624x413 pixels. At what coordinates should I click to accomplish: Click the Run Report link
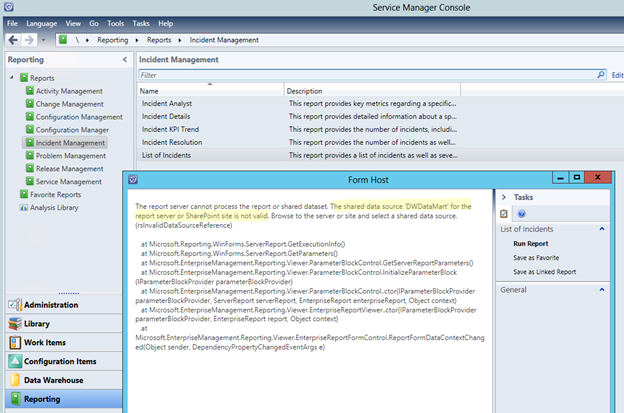(530, 243)
